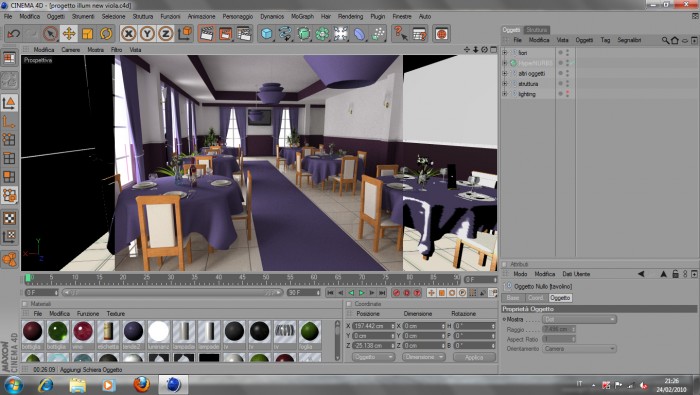Expand the altri oggetti group
This screenshot has height=395, width=700.
coord(505,74)
